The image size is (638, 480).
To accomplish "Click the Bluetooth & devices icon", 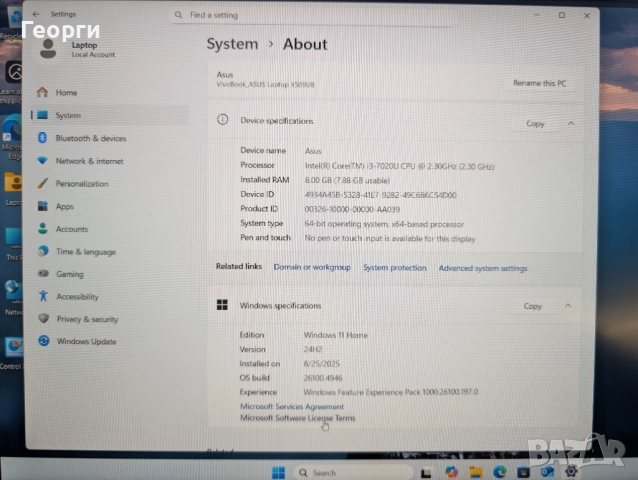I will (x=42, y=138).
